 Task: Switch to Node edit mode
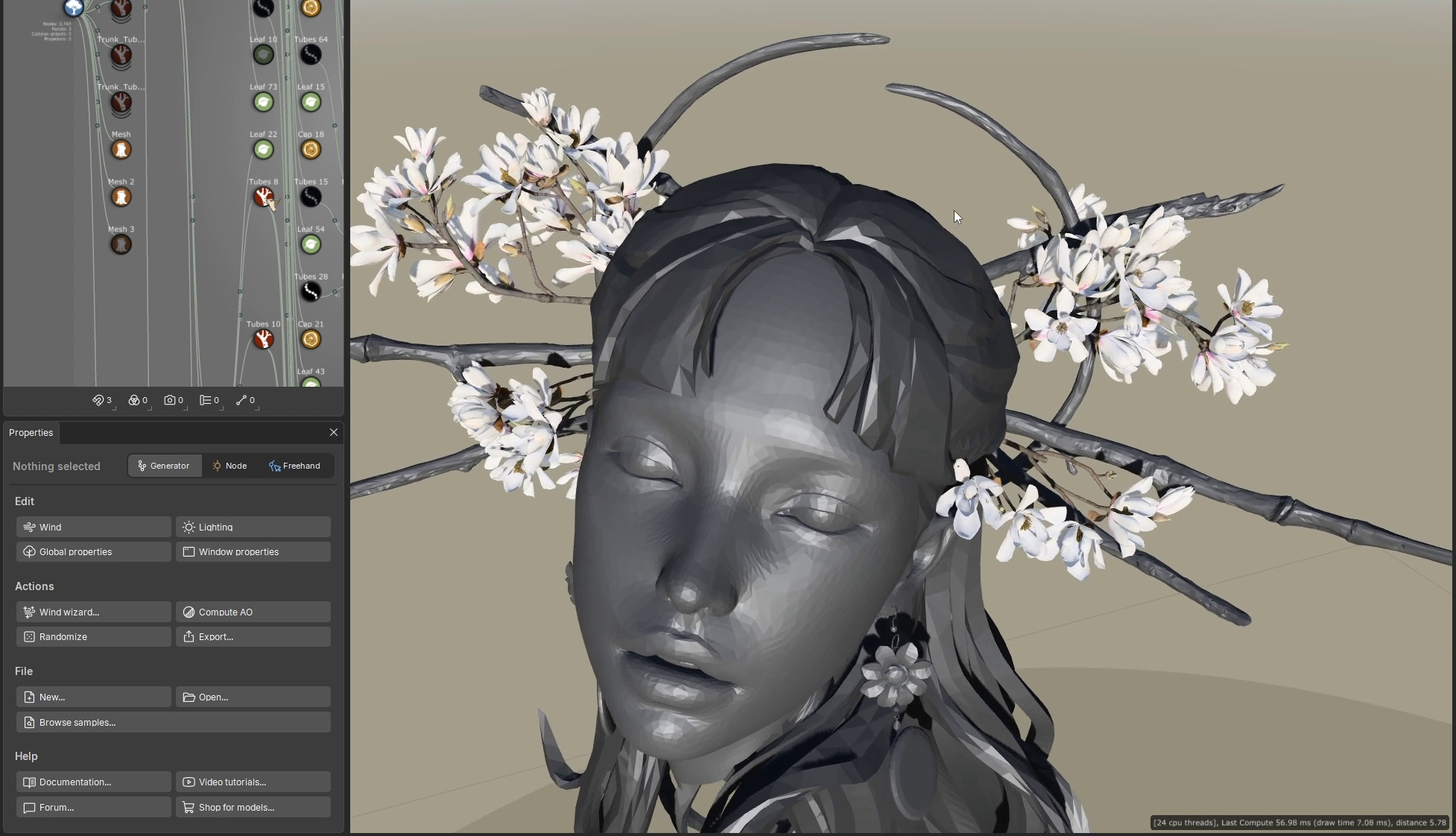pyautogui.click(x=230, y=466)
